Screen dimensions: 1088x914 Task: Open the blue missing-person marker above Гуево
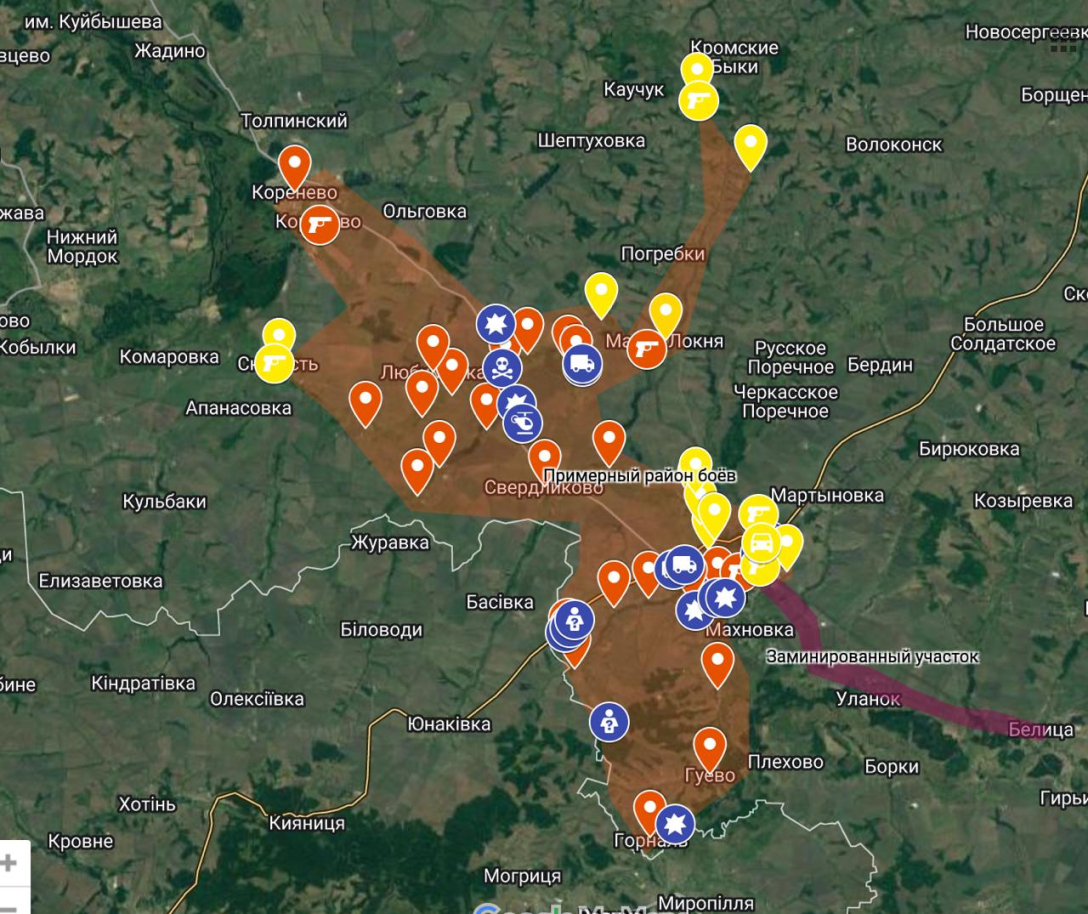[x=608, y=721]
